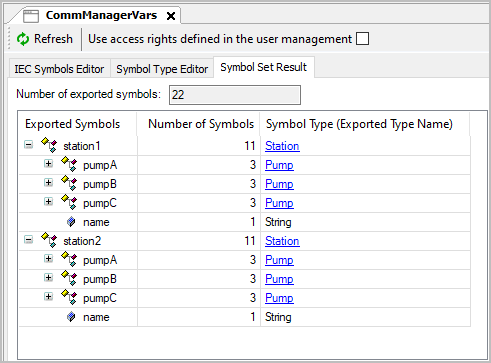
Task: Click the number of exported symbols field
Action: 235,95
